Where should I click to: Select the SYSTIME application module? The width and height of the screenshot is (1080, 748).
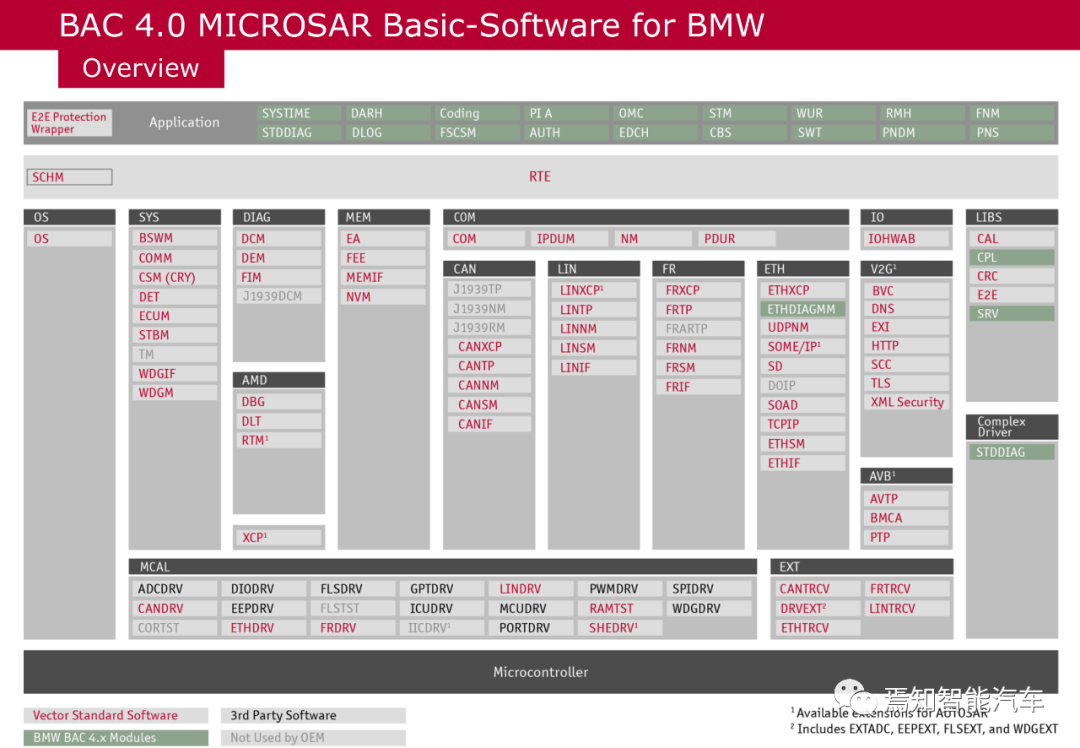click(x=299, y=113)
